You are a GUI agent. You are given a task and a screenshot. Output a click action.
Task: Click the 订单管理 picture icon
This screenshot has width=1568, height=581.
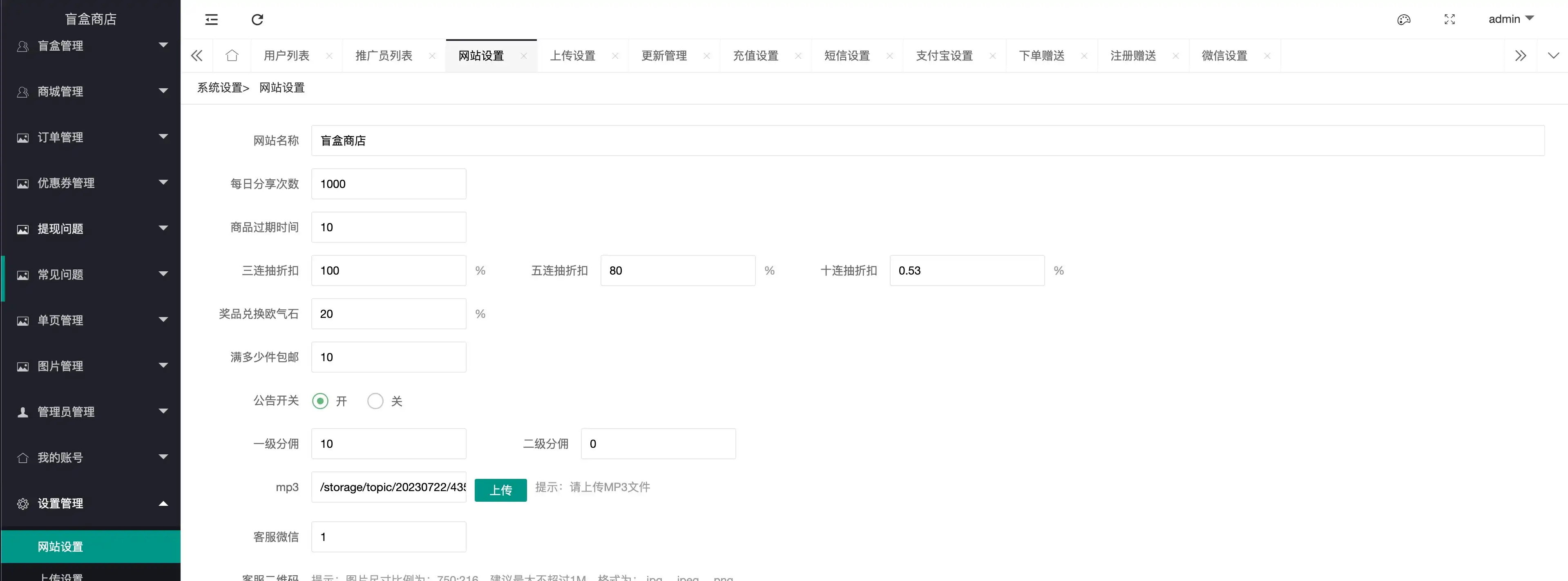click(22, 138)
